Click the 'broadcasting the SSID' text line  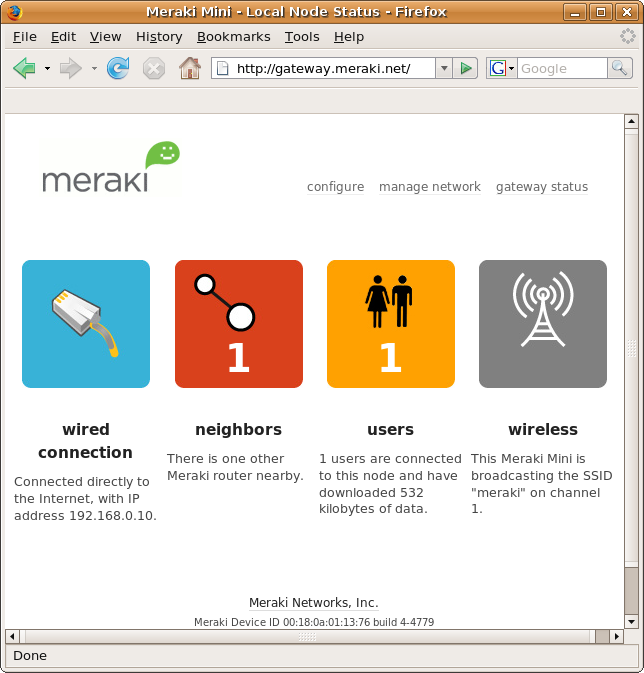[541, 476]
